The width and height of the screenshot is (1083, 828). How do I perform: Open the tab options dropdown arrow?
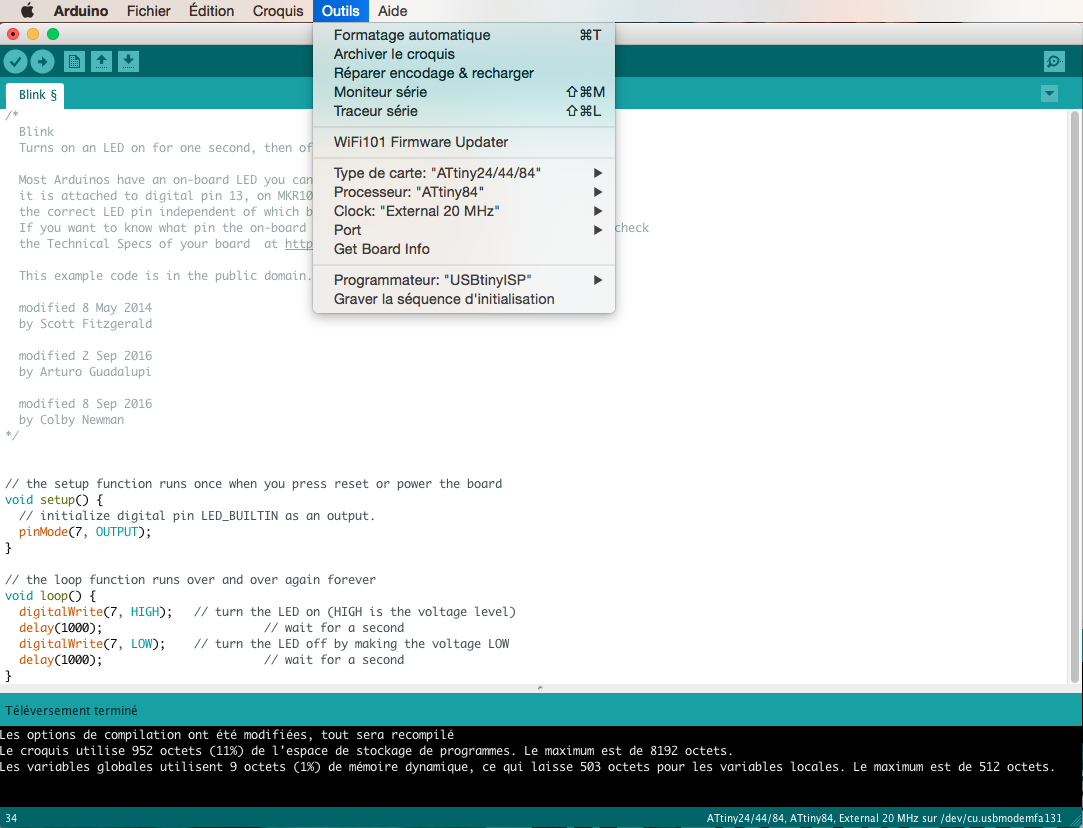1049,94
